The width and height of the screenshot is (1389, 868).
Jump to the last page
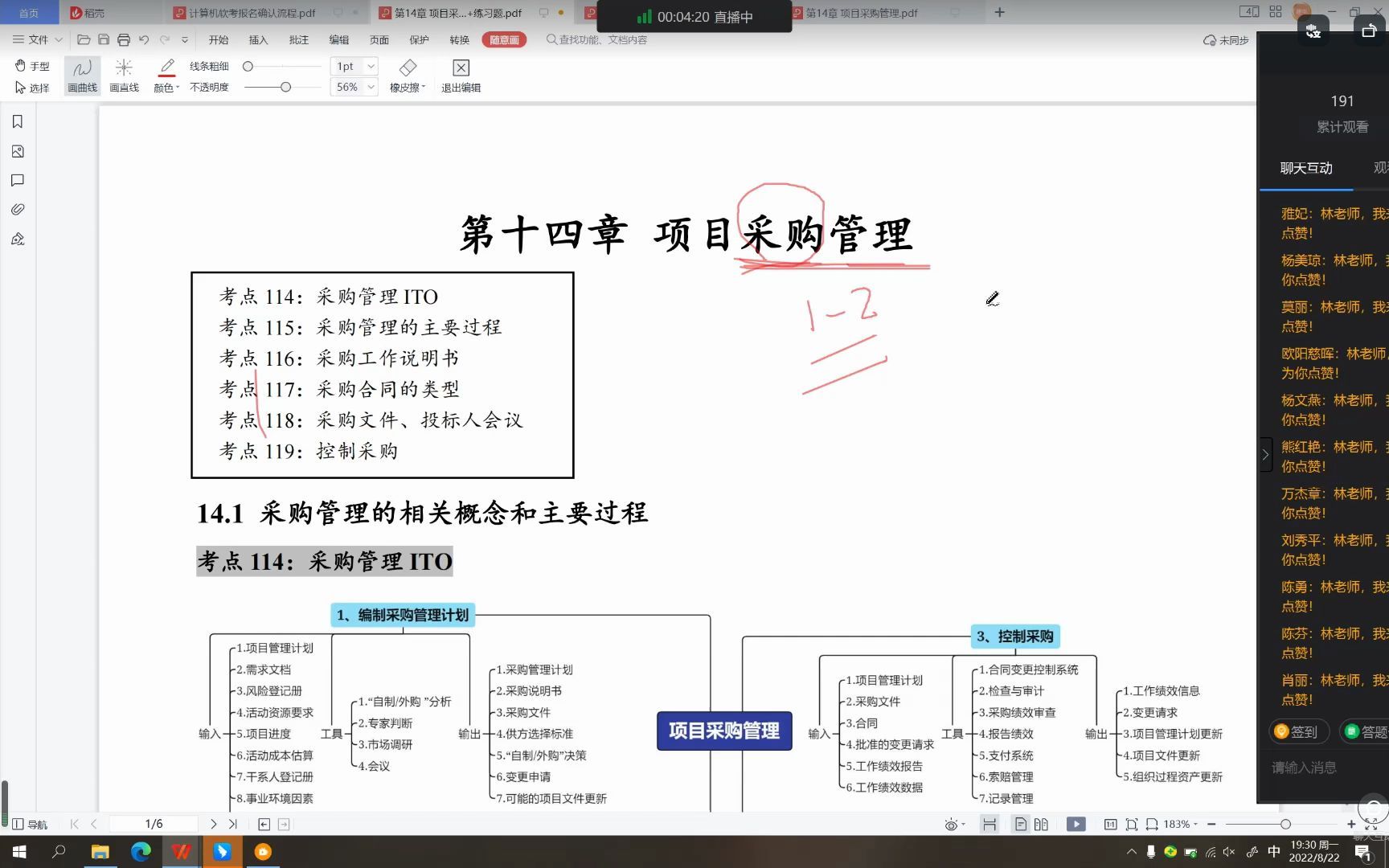[x=233, y=824]
